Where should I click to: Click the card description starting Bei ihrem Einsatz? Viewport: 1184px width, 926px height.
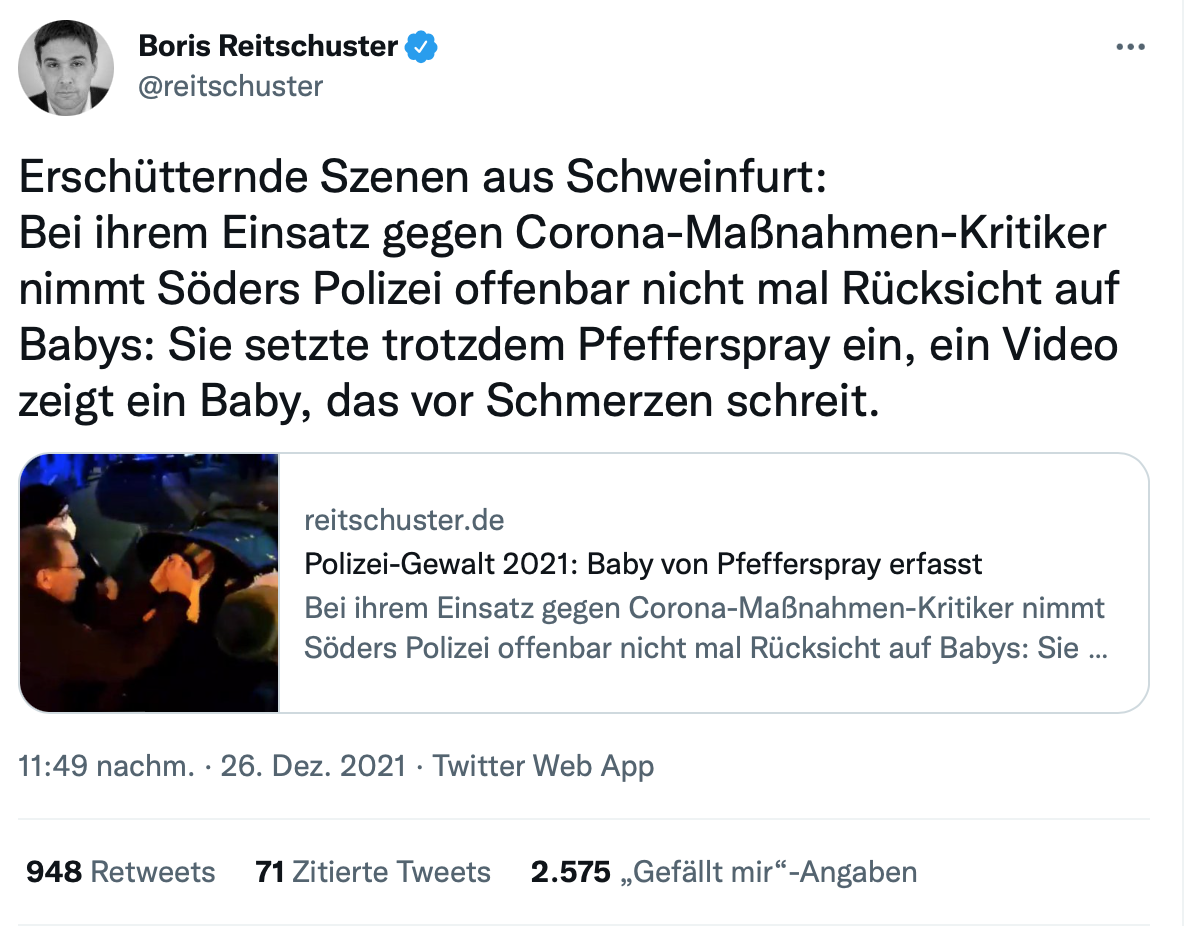[705, 628]
